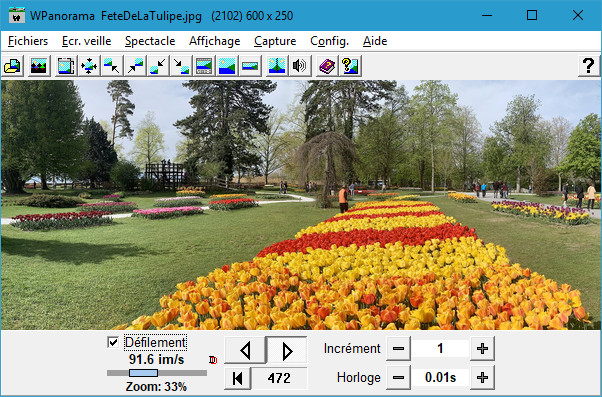This screenshot has height=397, width=602.
Task: Click the Horloge value field 0.01s
Action: coord(440,378)
